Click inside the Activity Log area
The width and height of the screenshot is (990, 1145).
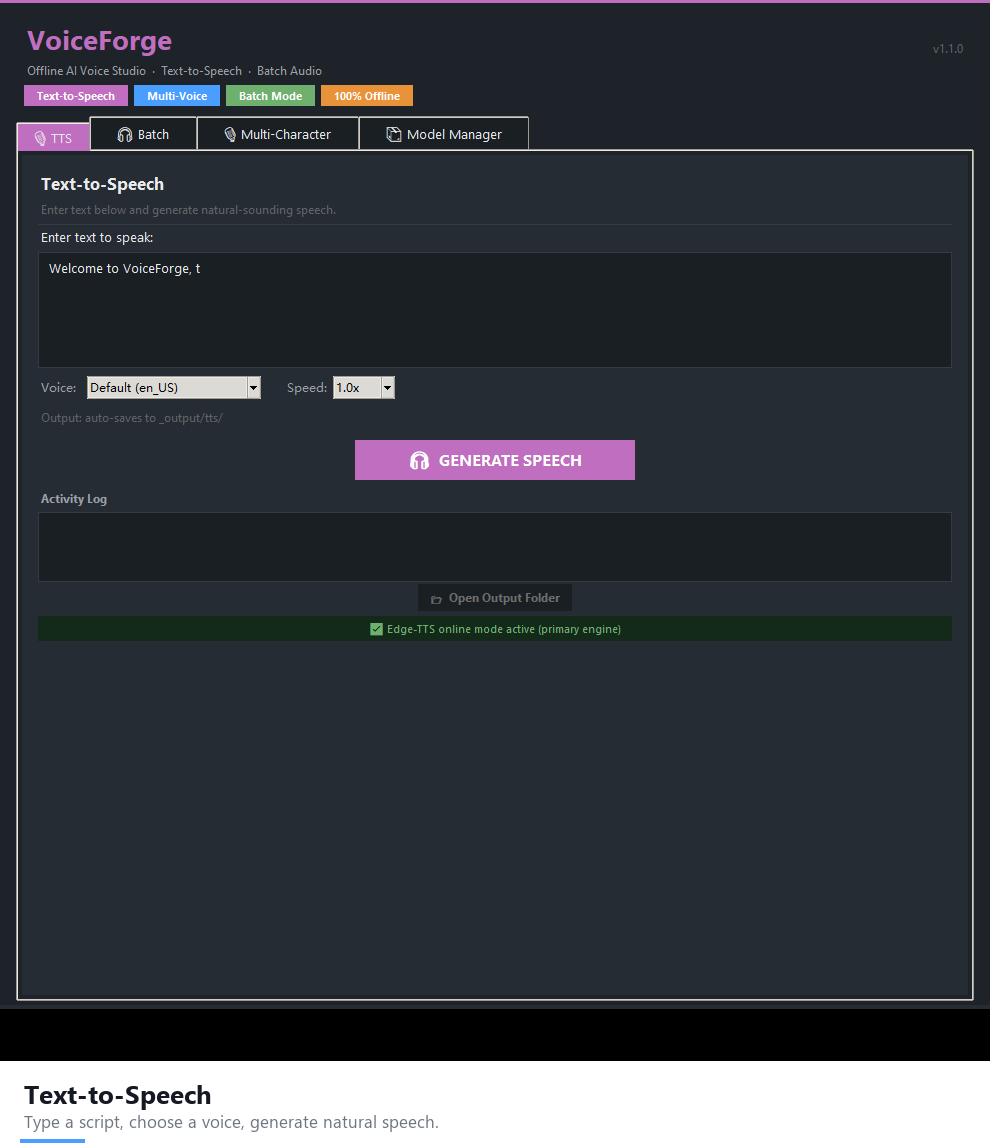click(494, 547)
